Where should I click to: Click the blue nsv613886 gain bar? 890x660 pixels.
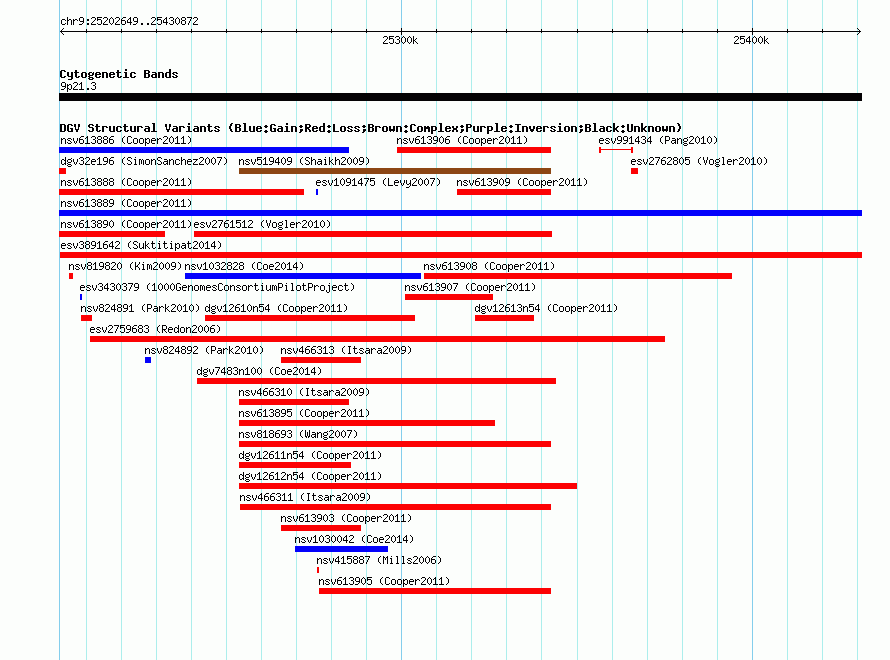pyautogui.click(x=204, y=150)
